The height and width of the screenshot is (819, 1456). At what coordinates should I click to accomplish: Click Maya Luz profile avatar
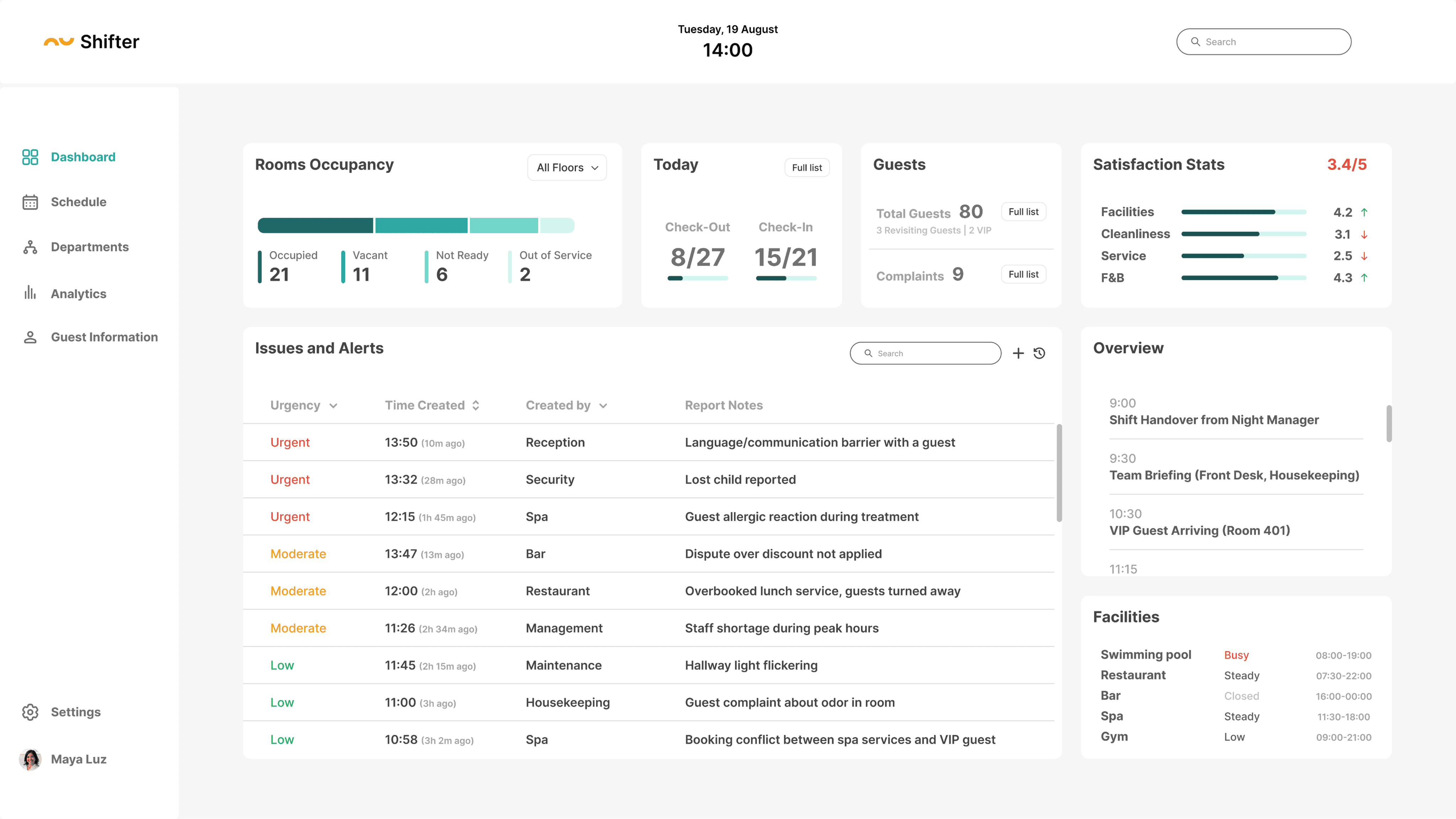point(30,759)
